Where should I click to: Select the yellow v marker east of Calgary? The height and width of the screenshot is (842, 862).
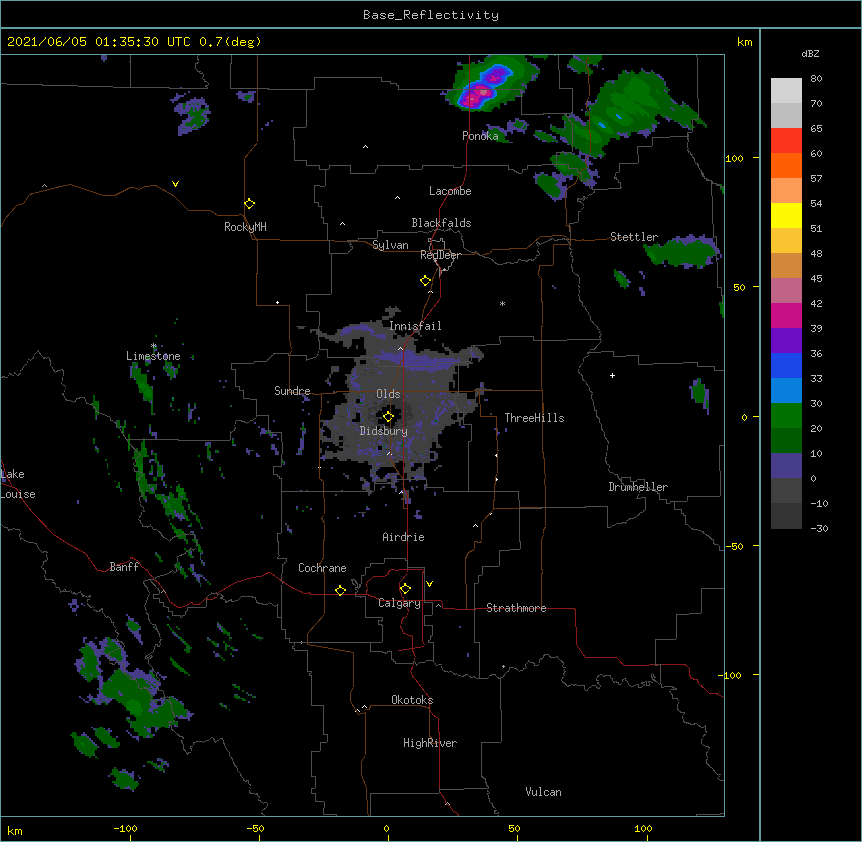[x=429, y=584]
